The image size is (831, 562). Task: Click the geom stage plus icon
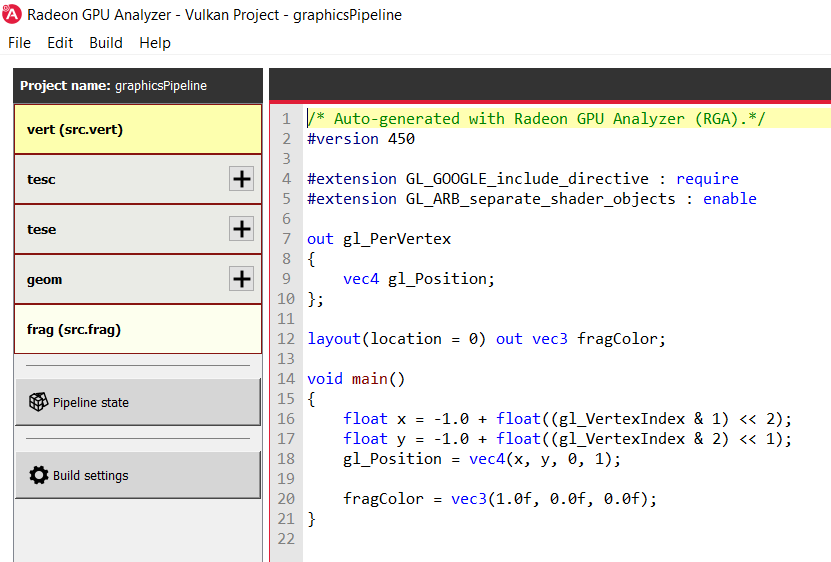tap(241, 279)
